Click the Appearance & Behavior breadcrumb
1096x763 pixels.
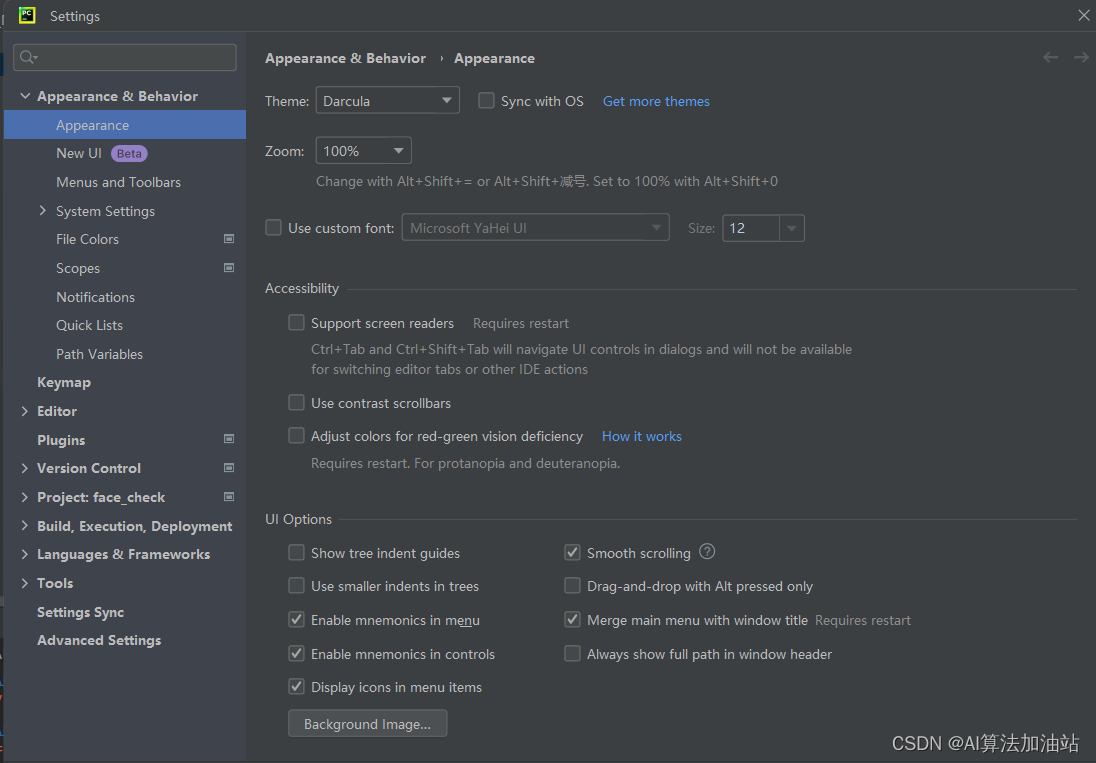(x=345, y=59)
